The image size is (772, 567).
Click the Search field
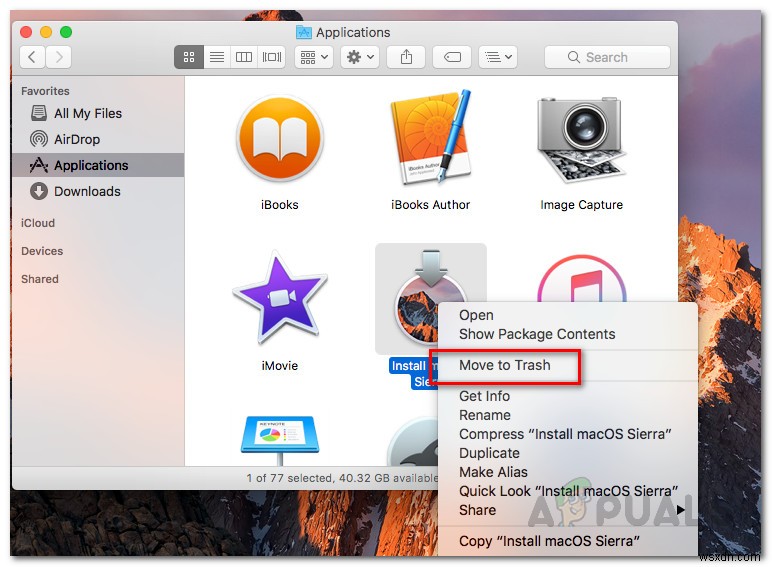(607, 57)
